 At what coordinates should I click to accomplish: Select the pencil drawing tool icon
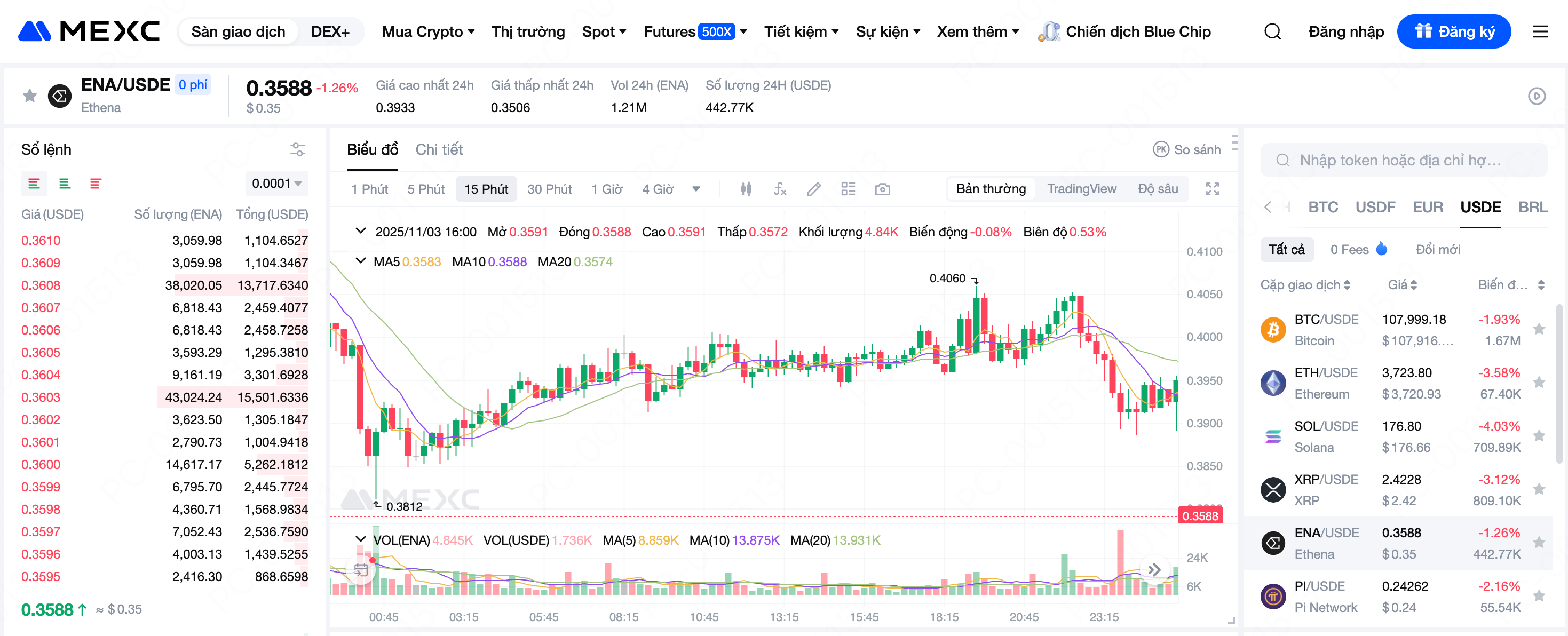point(814,189)
